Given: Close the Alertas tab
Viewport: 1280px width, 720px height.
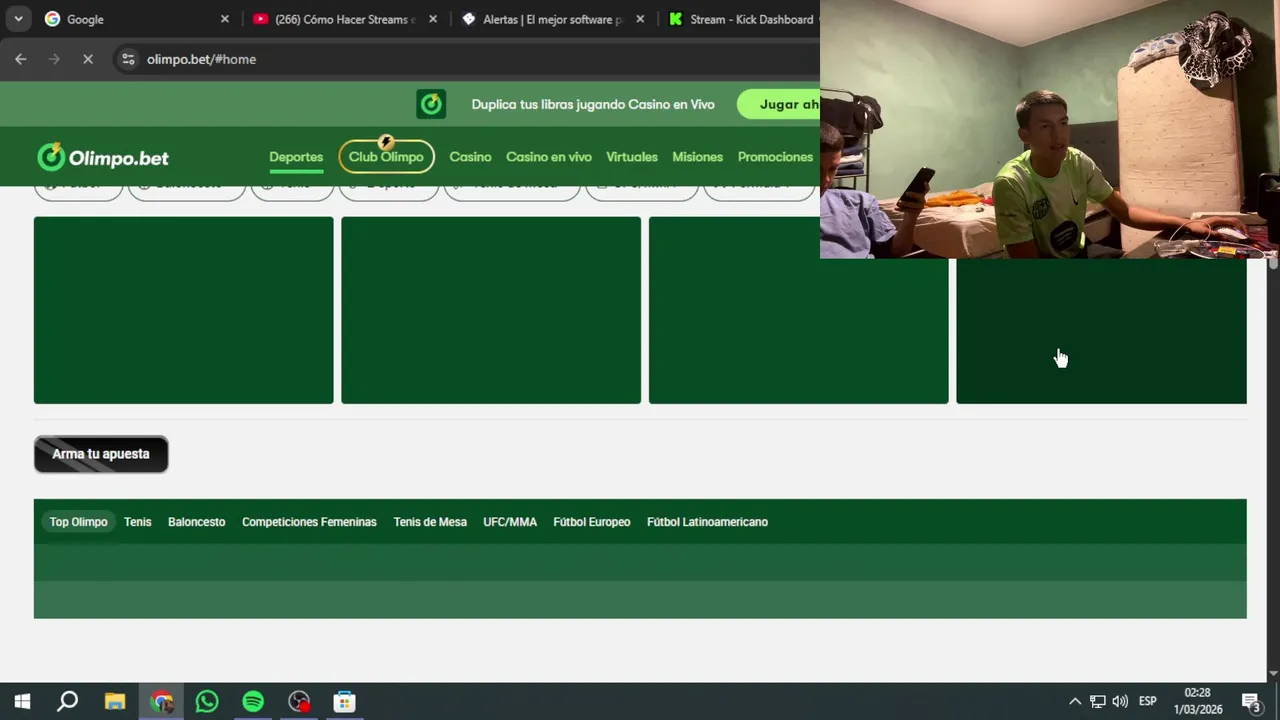Looking at the screenshot, I should point(640,19).
